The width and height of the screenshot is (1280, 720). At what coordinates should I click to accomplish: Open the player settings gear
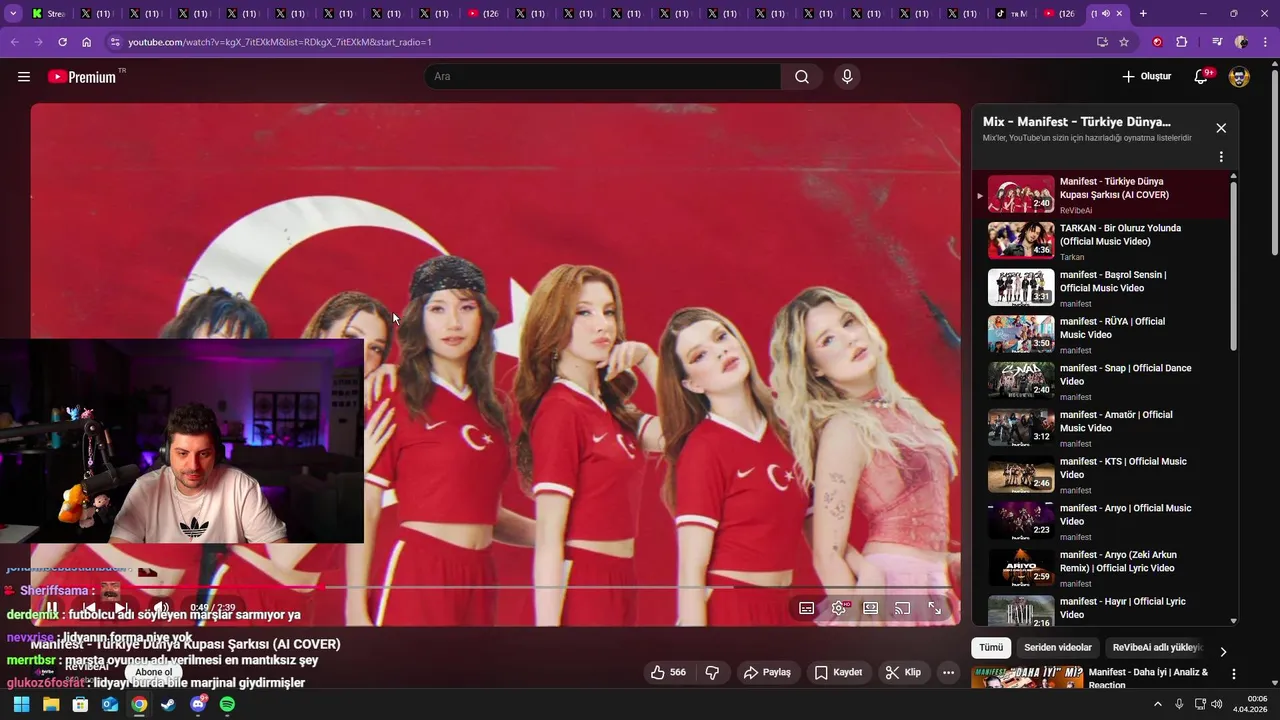point(839,608)
